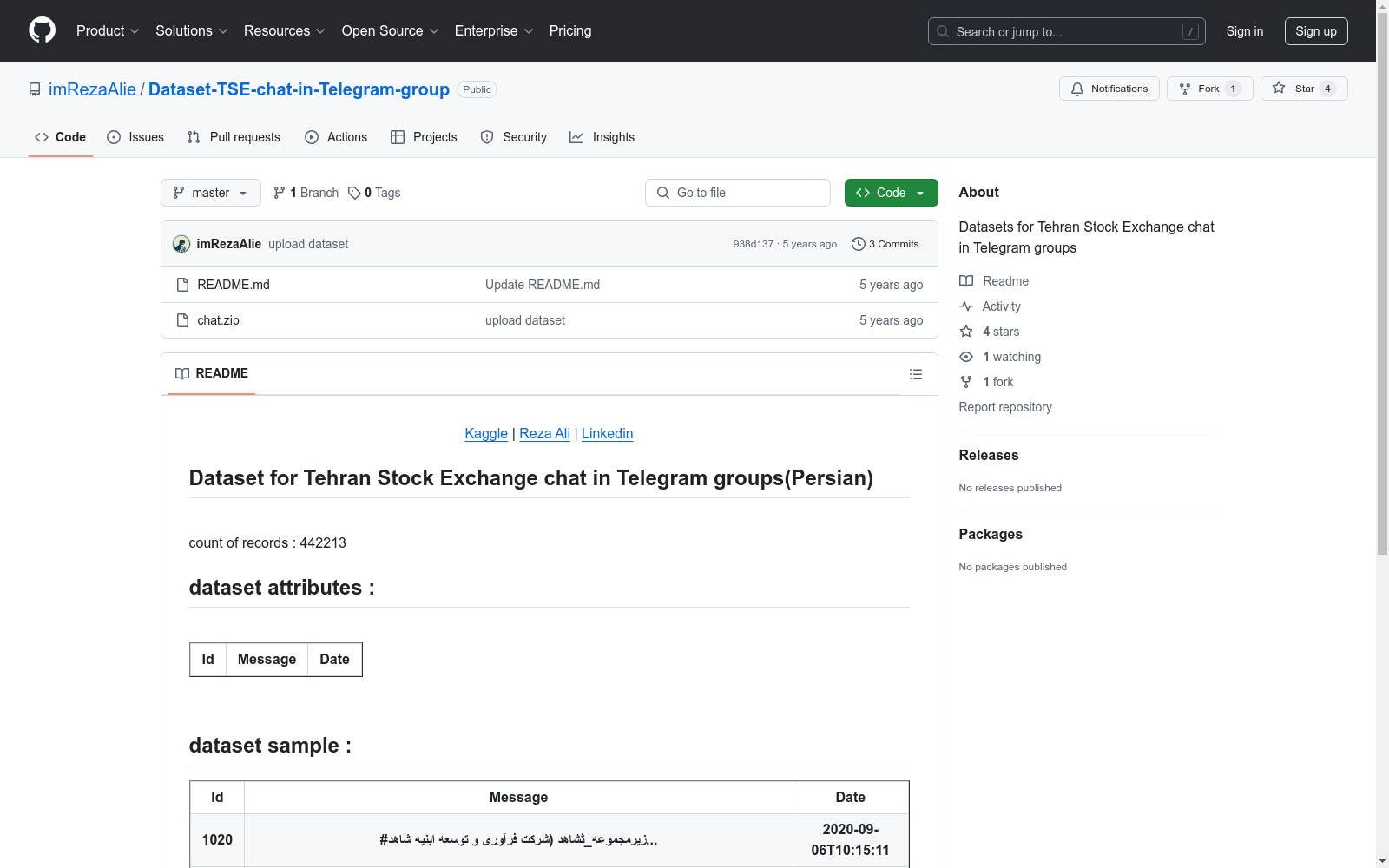Open the chat.zip file

(x=218, y=320)
